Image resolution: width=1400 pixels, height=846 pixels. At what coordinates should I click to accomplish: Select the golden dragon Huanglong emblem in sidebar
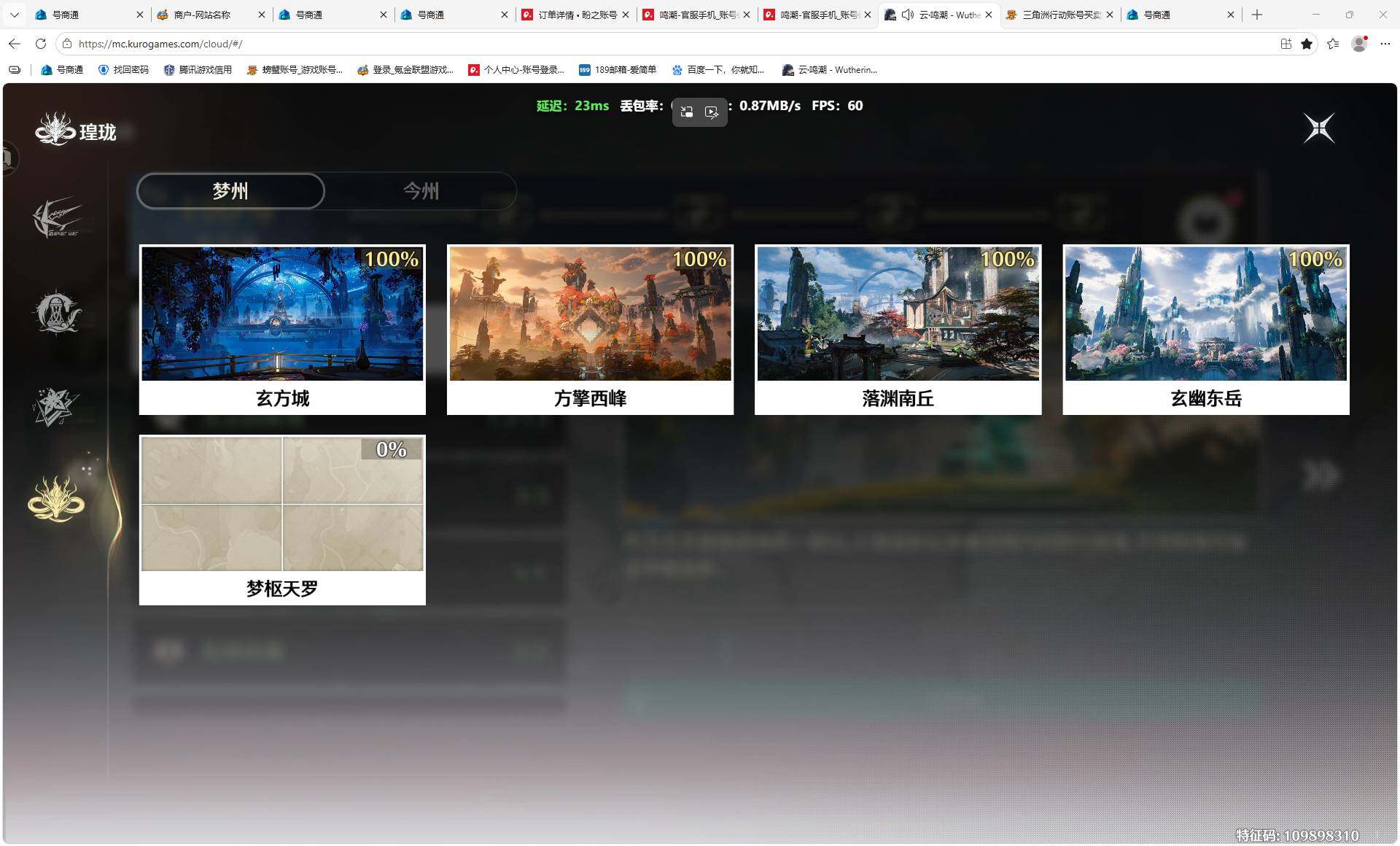(56, 500)
